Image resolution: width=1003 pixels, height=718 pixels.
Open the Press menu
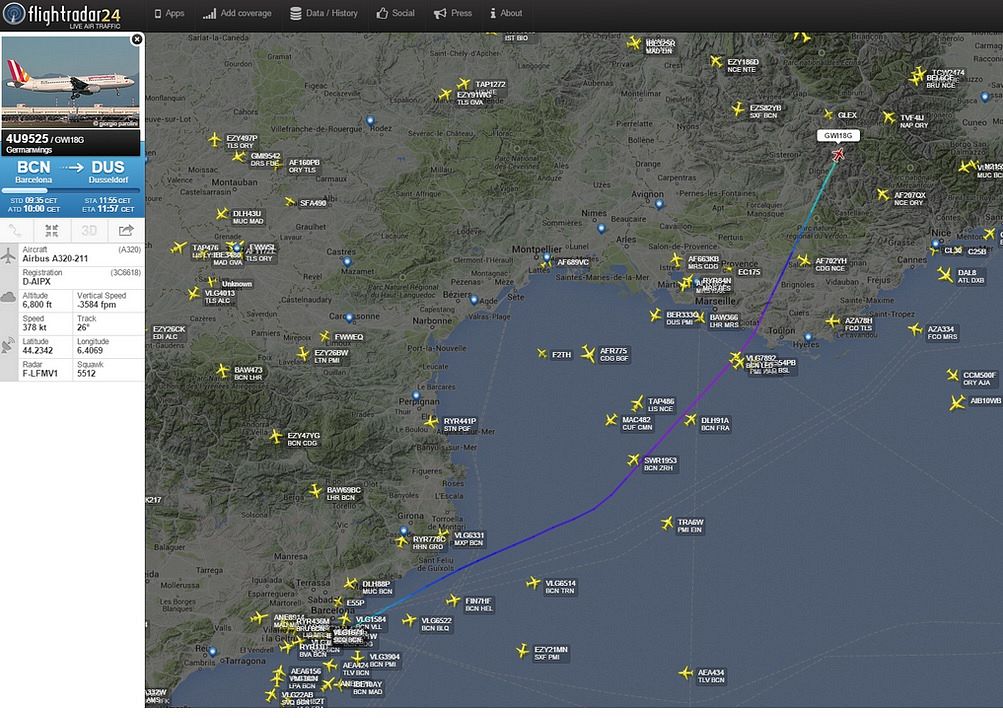click(x=453, y=13)
